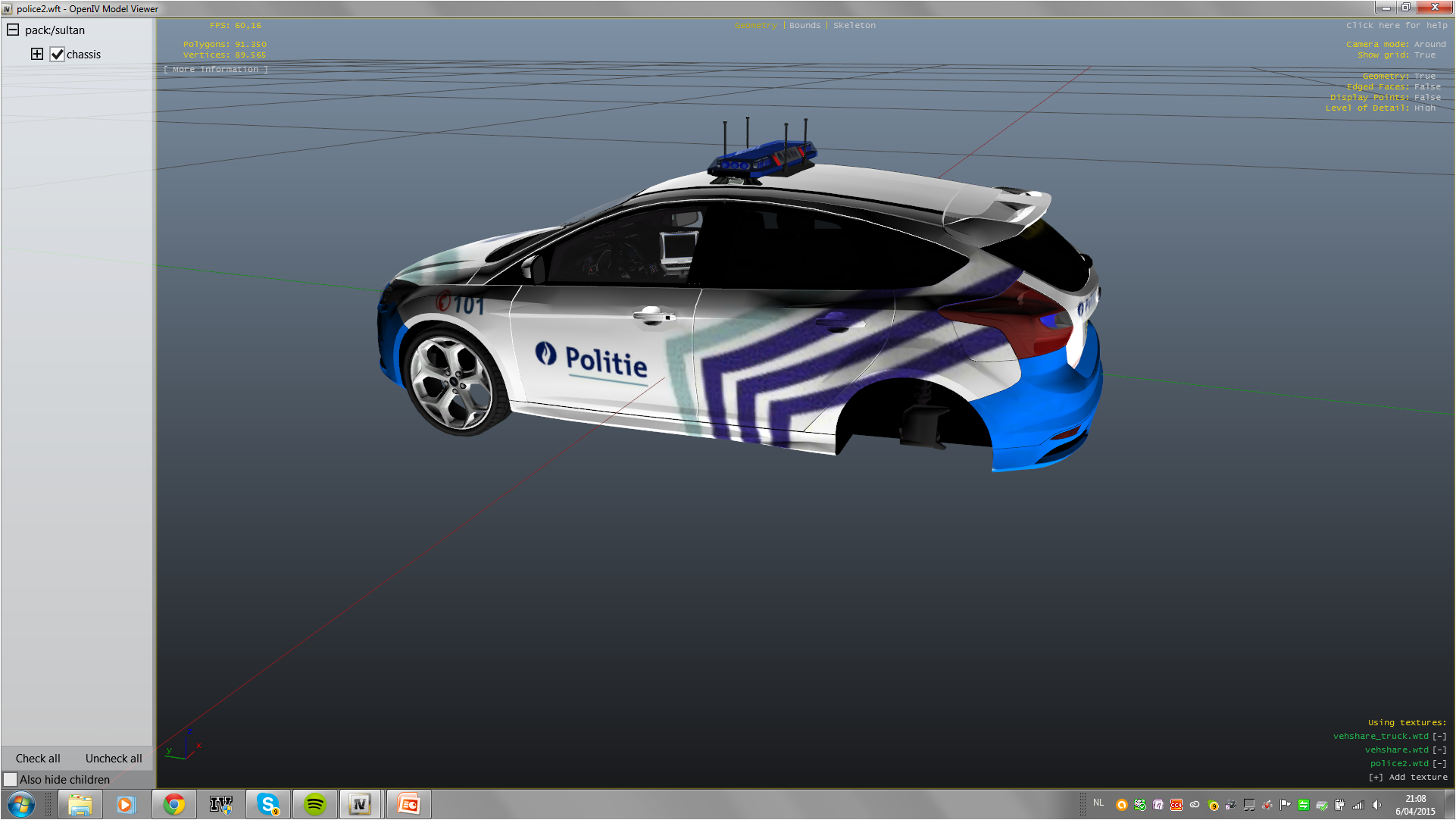The width and height of the screenshot is (1456, 820).
Task: Enable Also hide children checkbox
Action: (10, 779)
